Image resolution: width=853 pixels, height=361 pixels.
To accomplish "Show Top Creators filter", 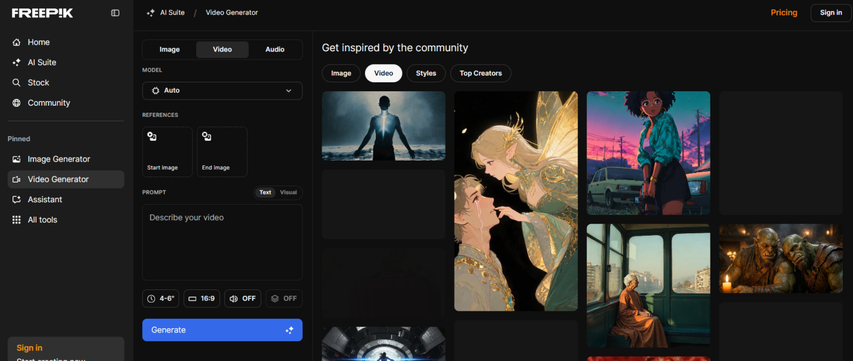I will [x=480, y=73].
